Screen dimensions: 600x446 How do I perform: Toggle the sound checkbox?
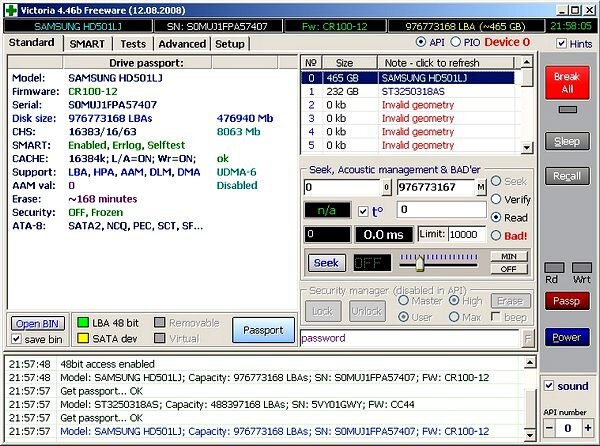click(x=549, y=386)
